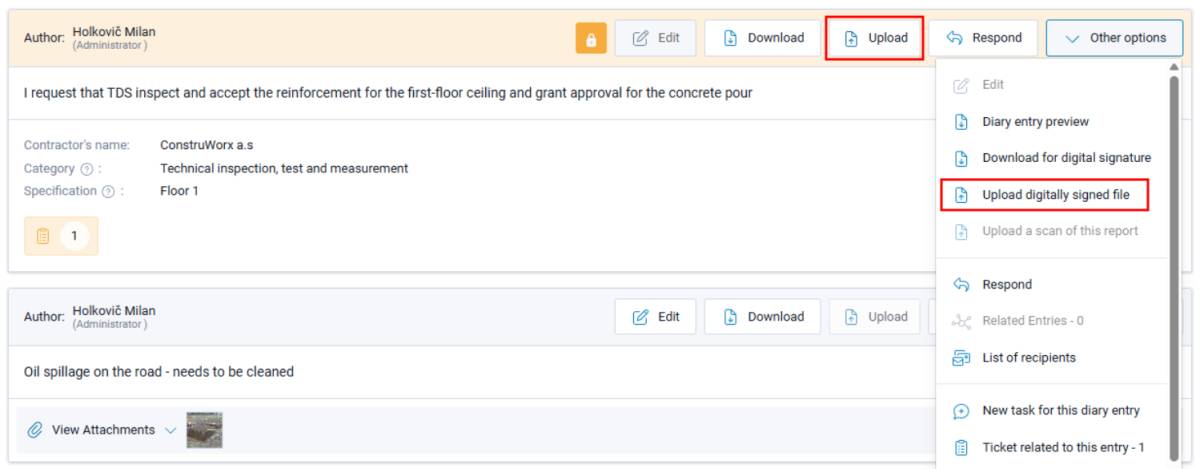The width and height of the screenshot is (1200, 469).
Task: Expand the Other options dropdown
Action: pyautogui.click(x=1115, y=38)
